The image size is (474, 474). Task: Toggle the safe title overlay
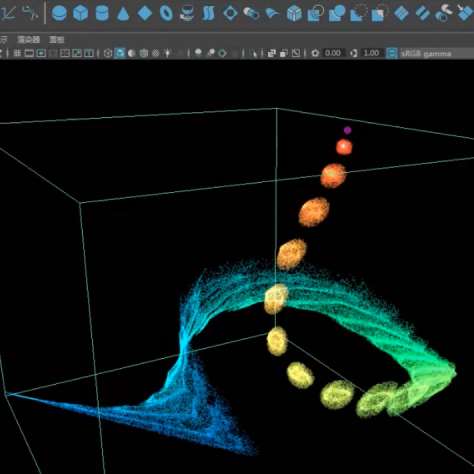[89, 53]
